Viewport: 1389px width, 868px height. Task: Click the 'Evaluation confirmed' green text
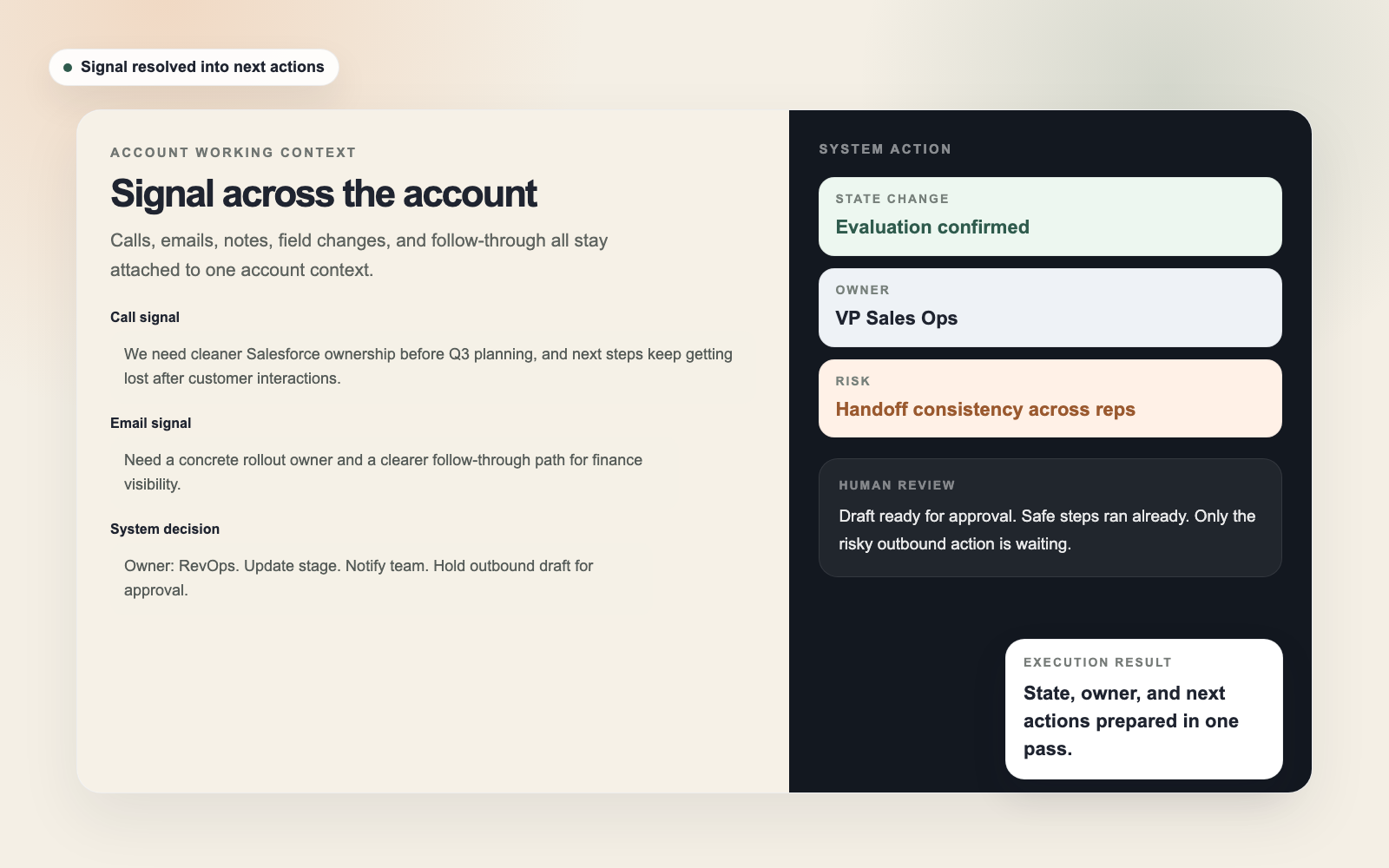tap(932, 227)
